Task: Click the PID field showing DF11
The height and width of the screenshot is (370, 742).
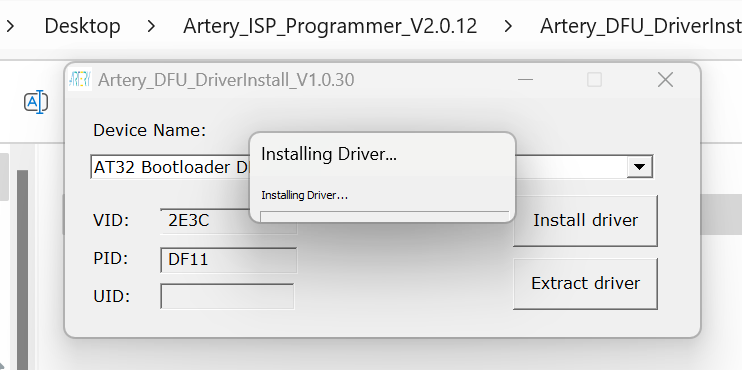Action: coord(229,260)
